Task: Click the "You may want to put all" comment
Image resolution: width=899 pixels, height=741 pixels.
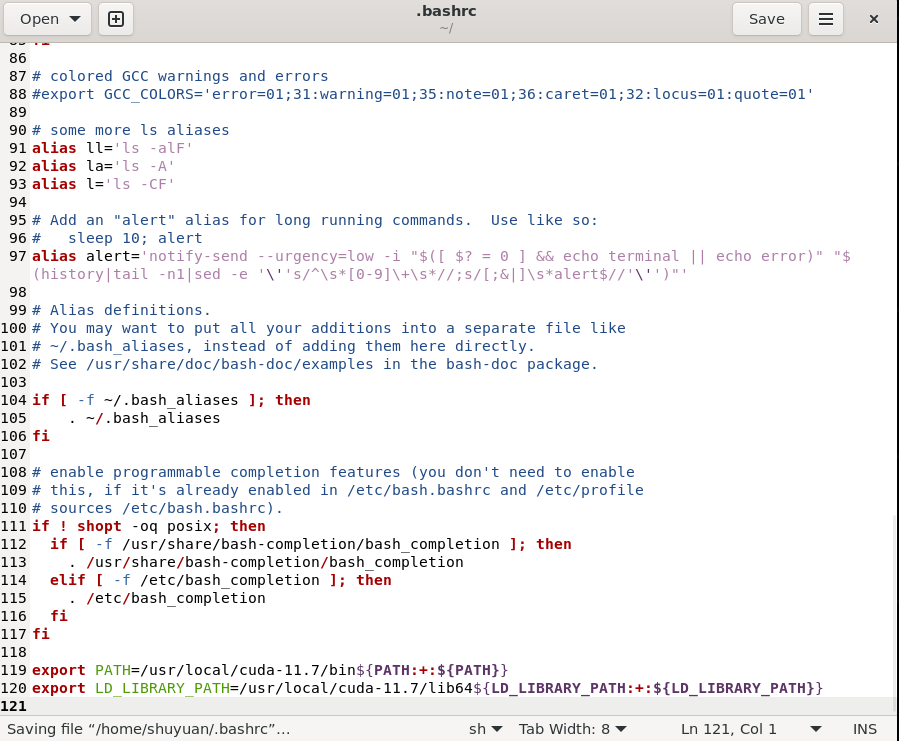Action: pyautogui.click(x=329, y=328)
